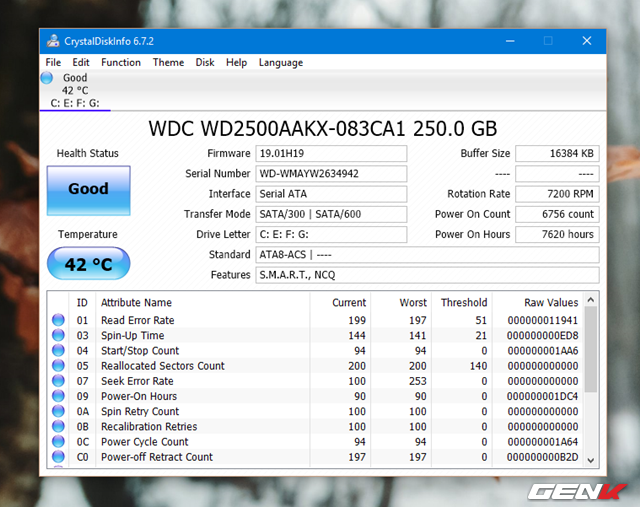Image resolution: width=640 pixels, height=507 pixels.
Task: Click raw value 000000011941
Action: tap(542, 320)
